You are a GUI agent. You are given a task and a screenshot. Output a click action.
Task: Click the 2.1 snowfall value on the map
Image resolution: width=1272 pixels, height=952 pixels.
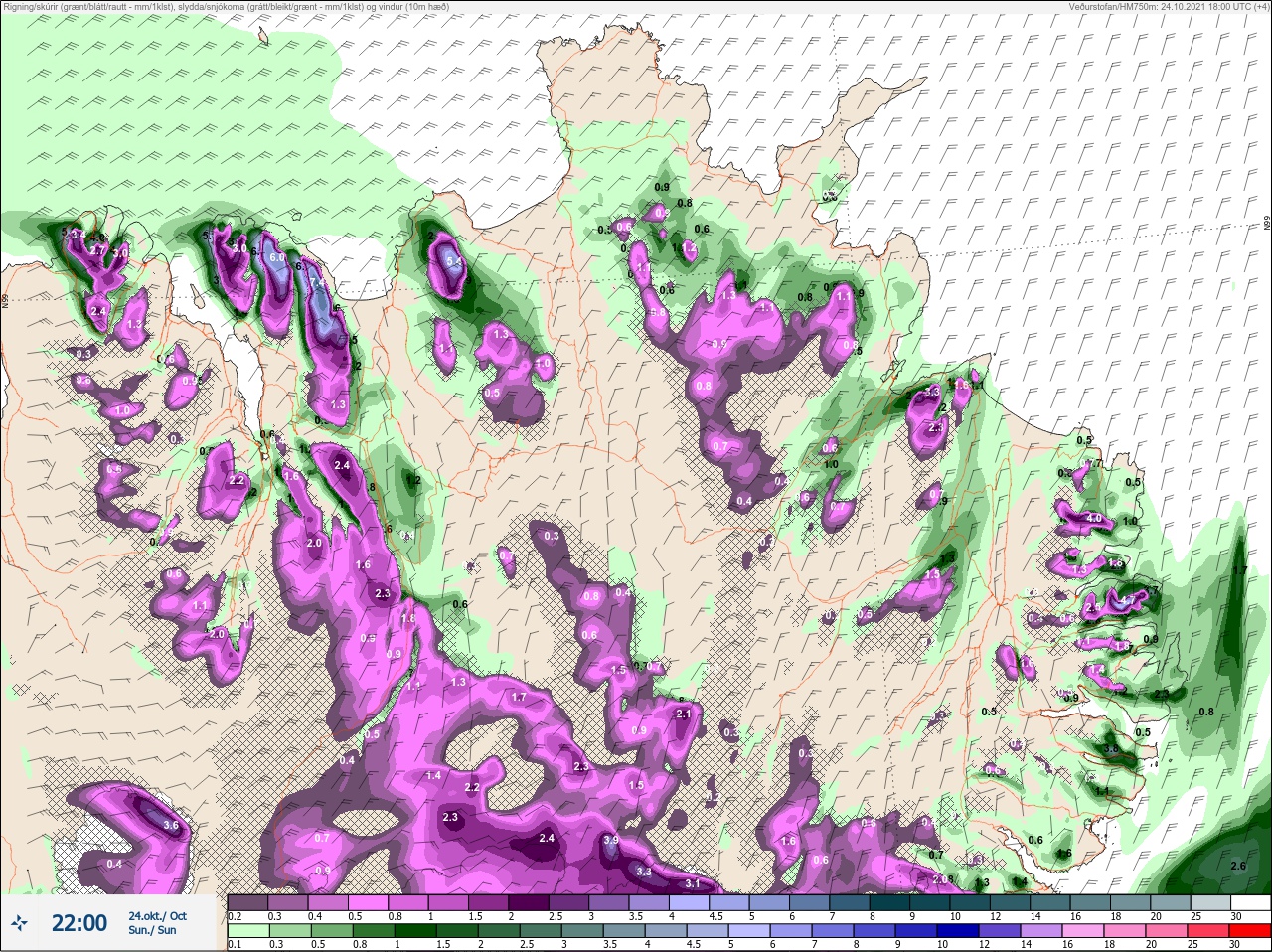[x=684, y=714]
